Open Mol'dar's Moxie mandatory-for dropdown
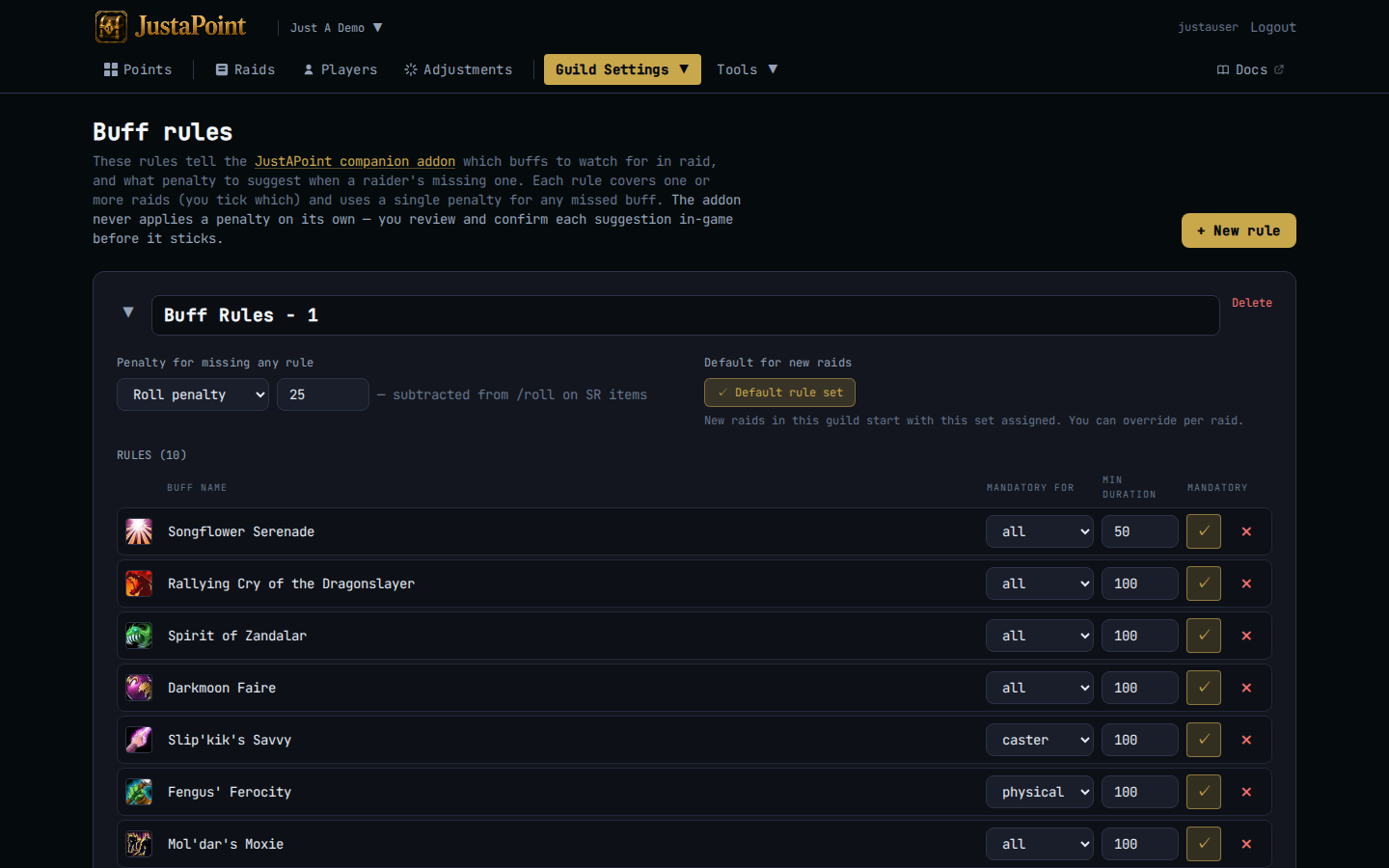 (1040, 844)
